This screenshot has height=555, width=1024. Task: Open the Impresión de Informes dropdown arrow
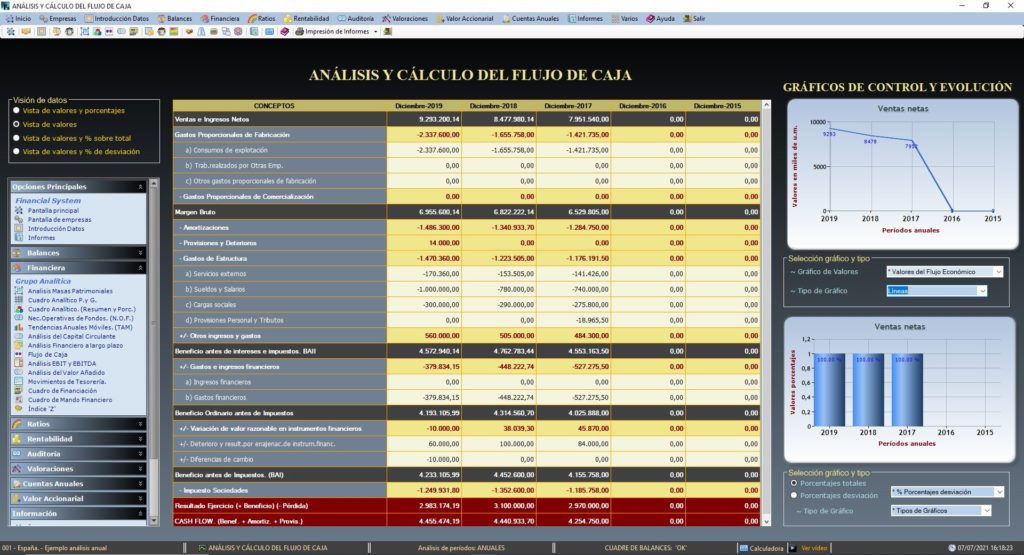[376, 31]
